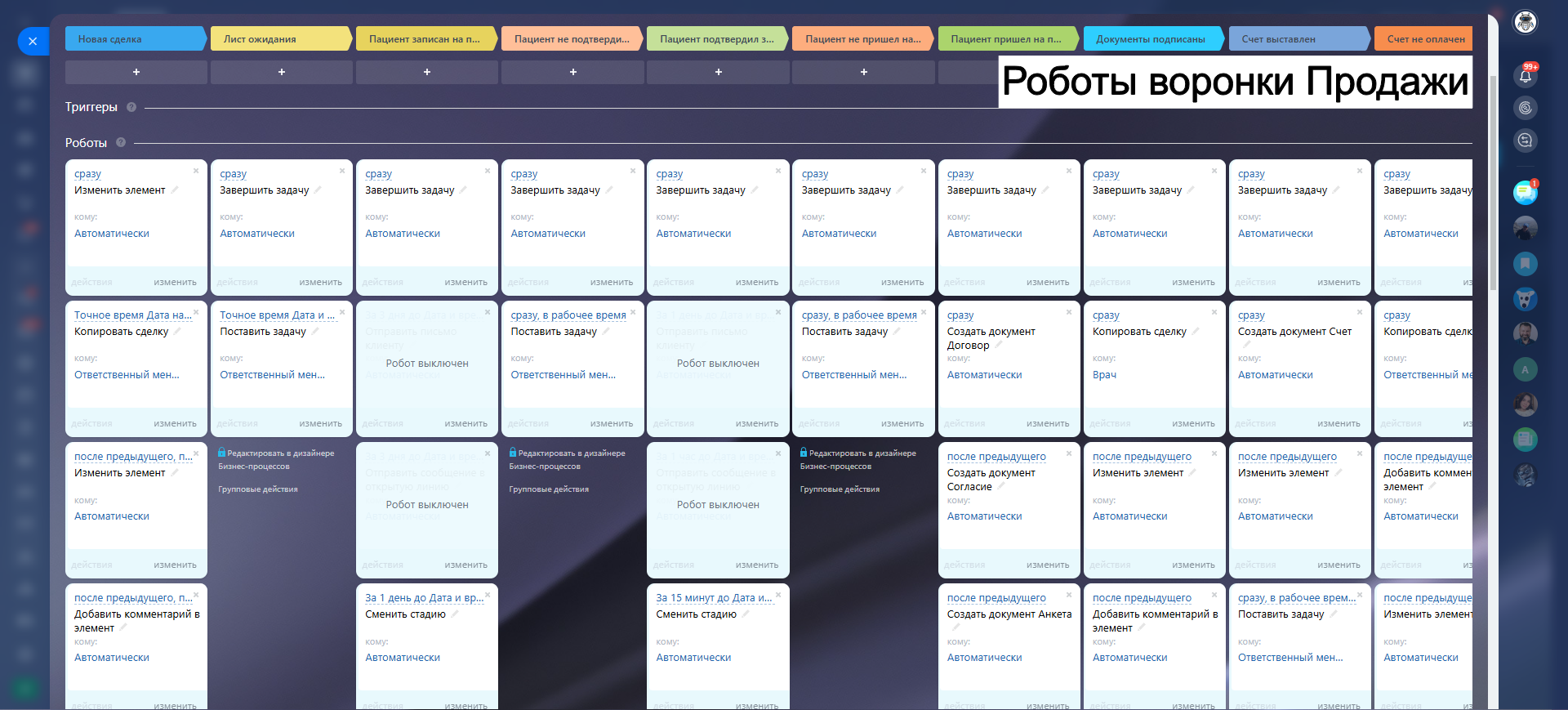Viewport: 1568px width, 710px height.
Task: Add trigger under Новая сделка stage
Action: pyautogui.click(x=136, y=72)
